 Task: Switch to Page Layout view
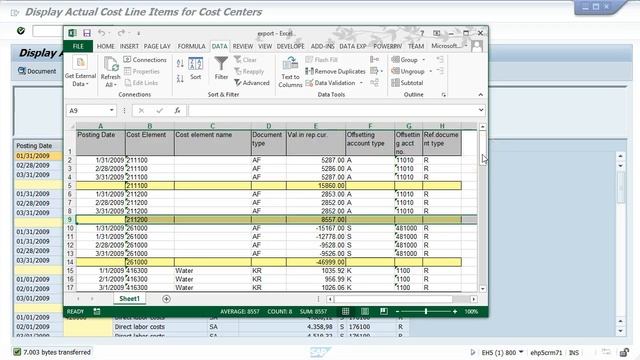(x=364, y=311)
